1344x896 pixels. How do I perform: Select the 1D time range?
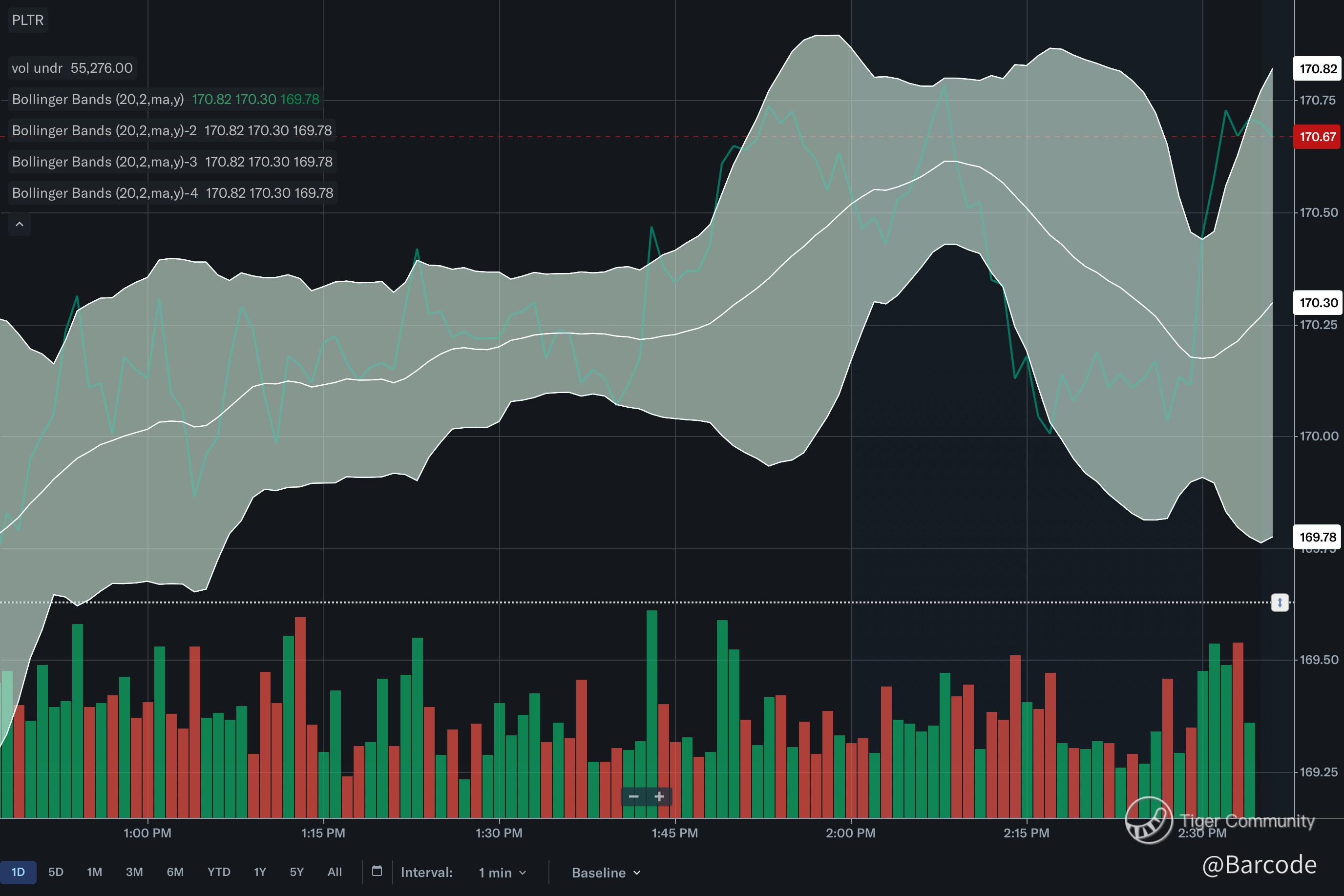18,872
